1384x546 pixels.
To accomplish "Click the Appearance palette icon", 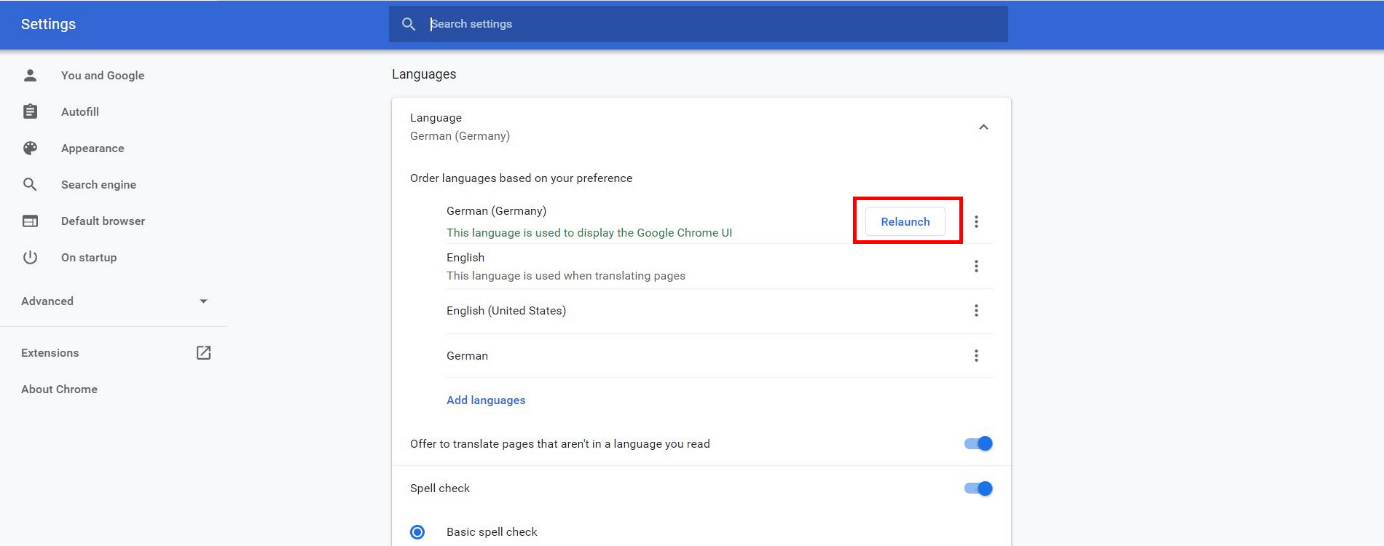I will coord(30,148).
